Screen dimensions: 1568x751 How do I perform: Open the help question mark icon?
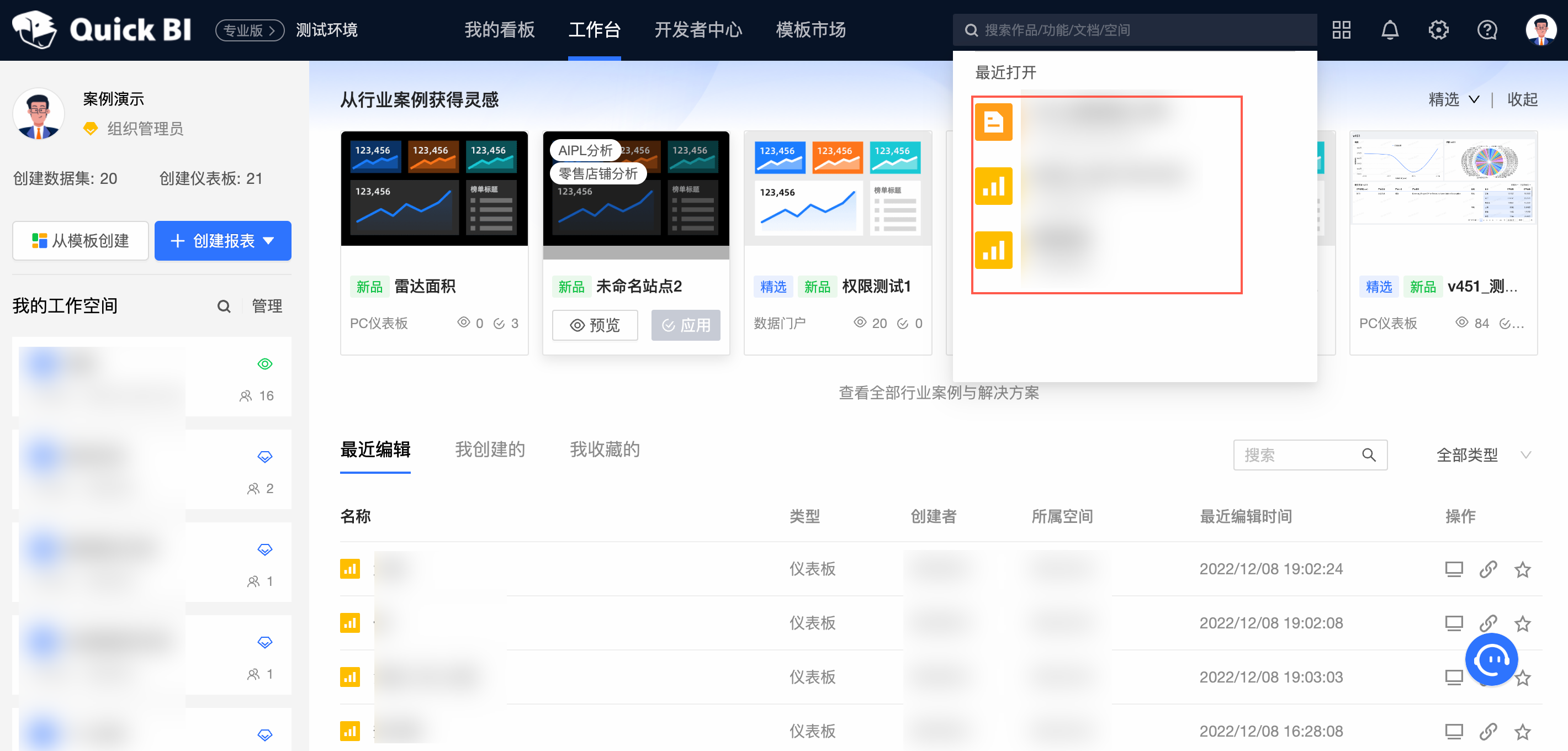(x=1487, y=30)
